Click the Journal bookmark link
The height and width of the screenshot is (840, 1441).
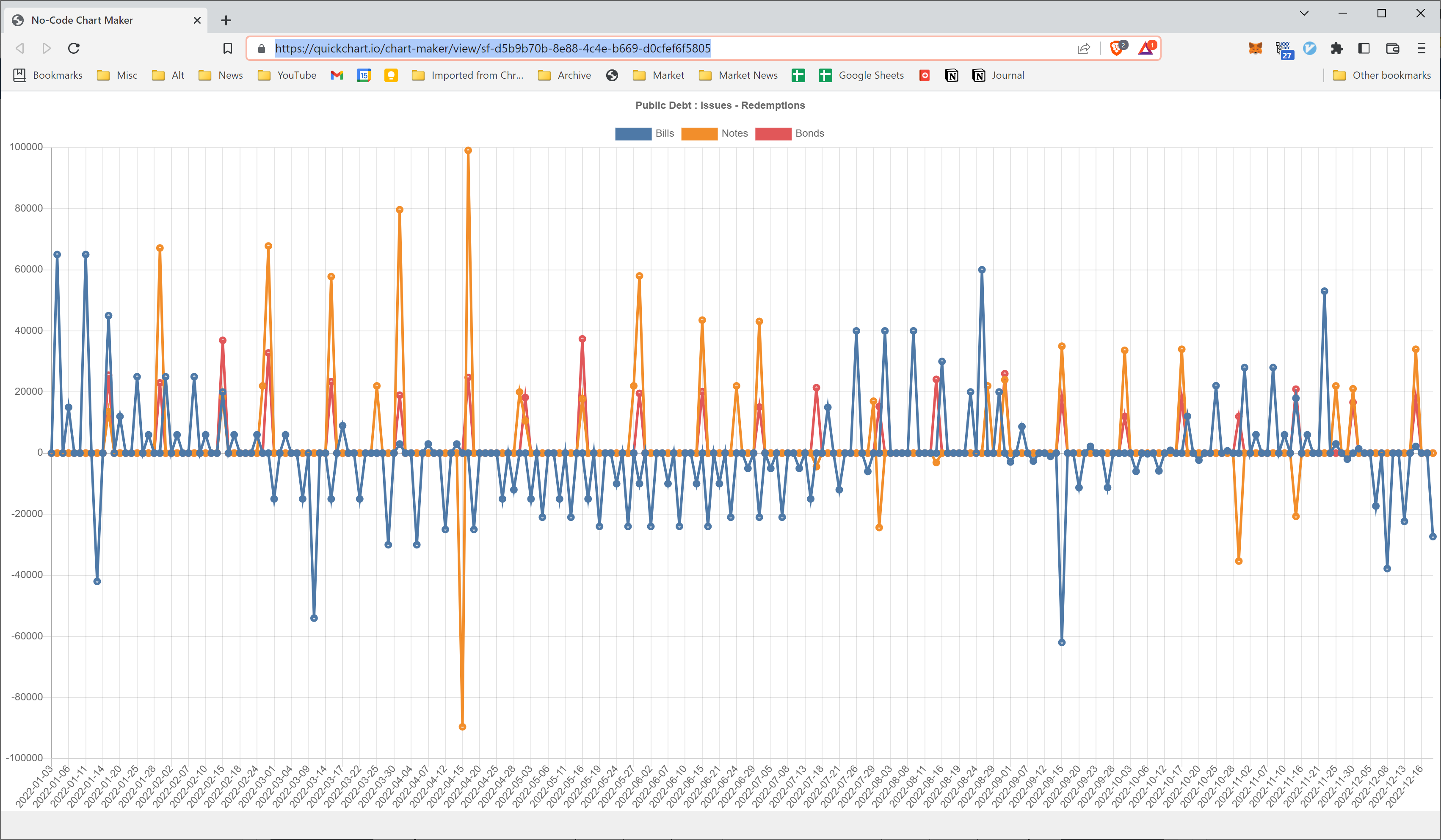point(1009,75)
